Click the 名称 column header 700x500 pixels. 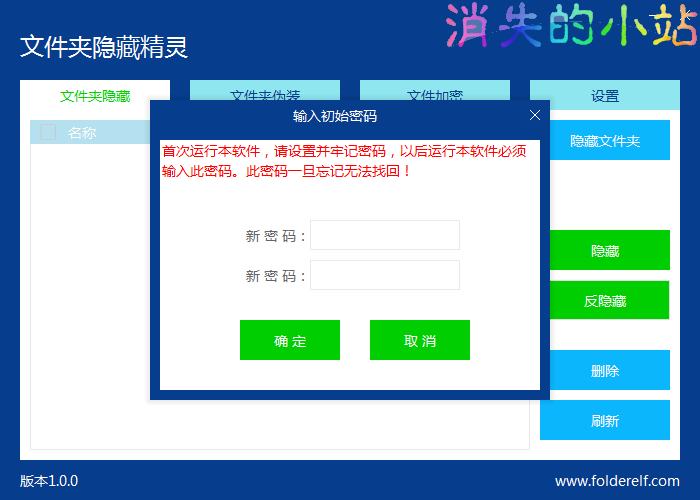(x=82, y=133)
